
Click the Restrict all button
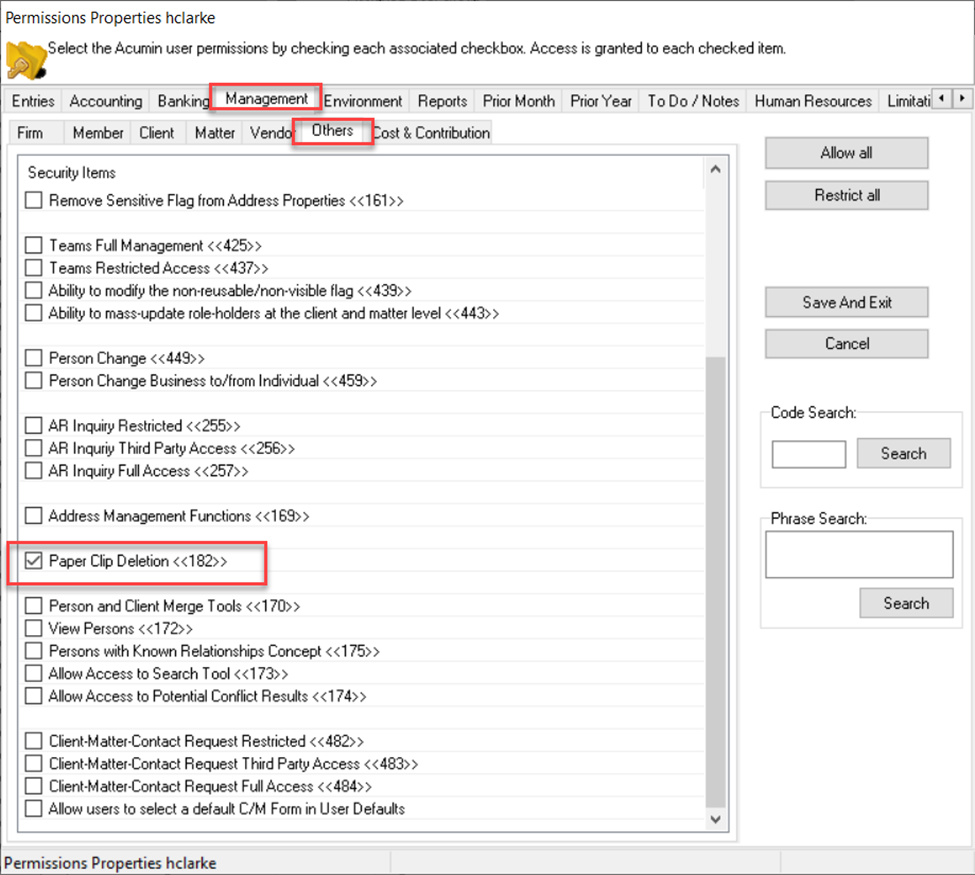pos(846,195)
